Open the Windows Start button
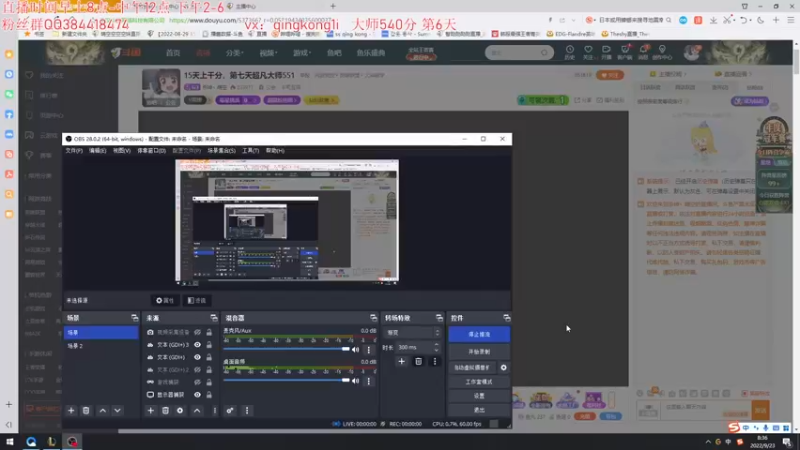The width and height of the screenshot is (800, 450). click(10, 442)
